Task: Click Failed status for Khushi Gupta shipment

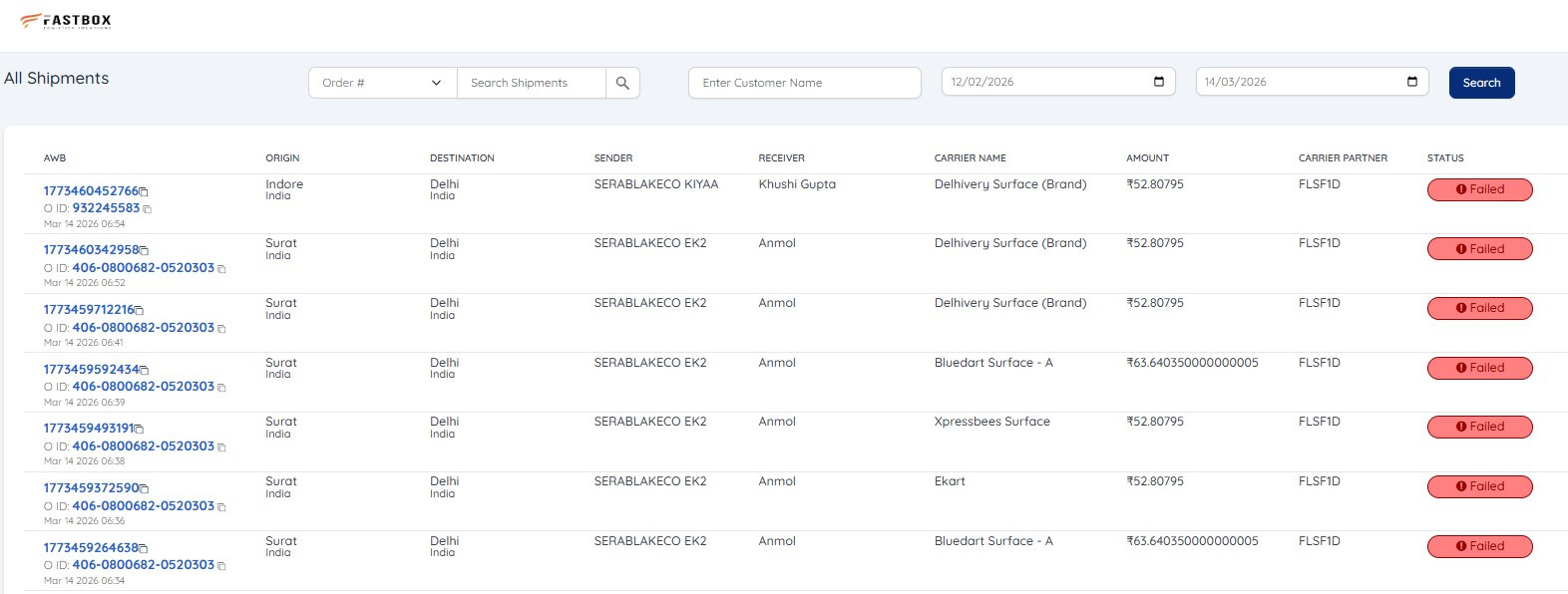Action: click(x=1479, y=189)
